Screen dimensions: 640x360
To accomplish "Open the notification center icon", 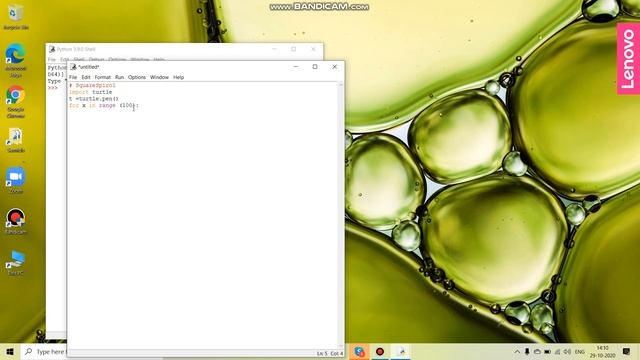I will coord(627,351).
